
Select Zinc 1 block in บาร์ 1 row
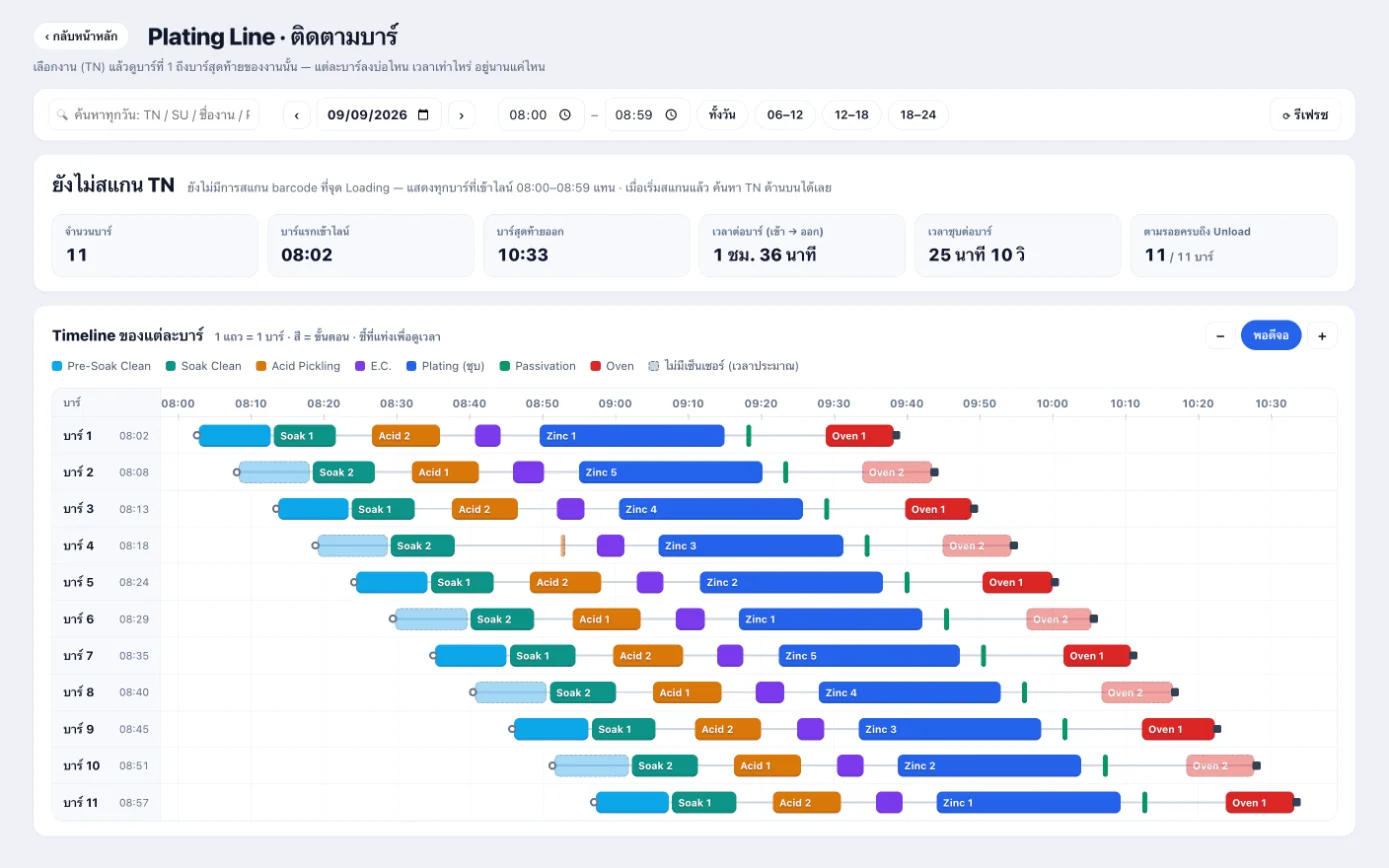tap(632, 436)
